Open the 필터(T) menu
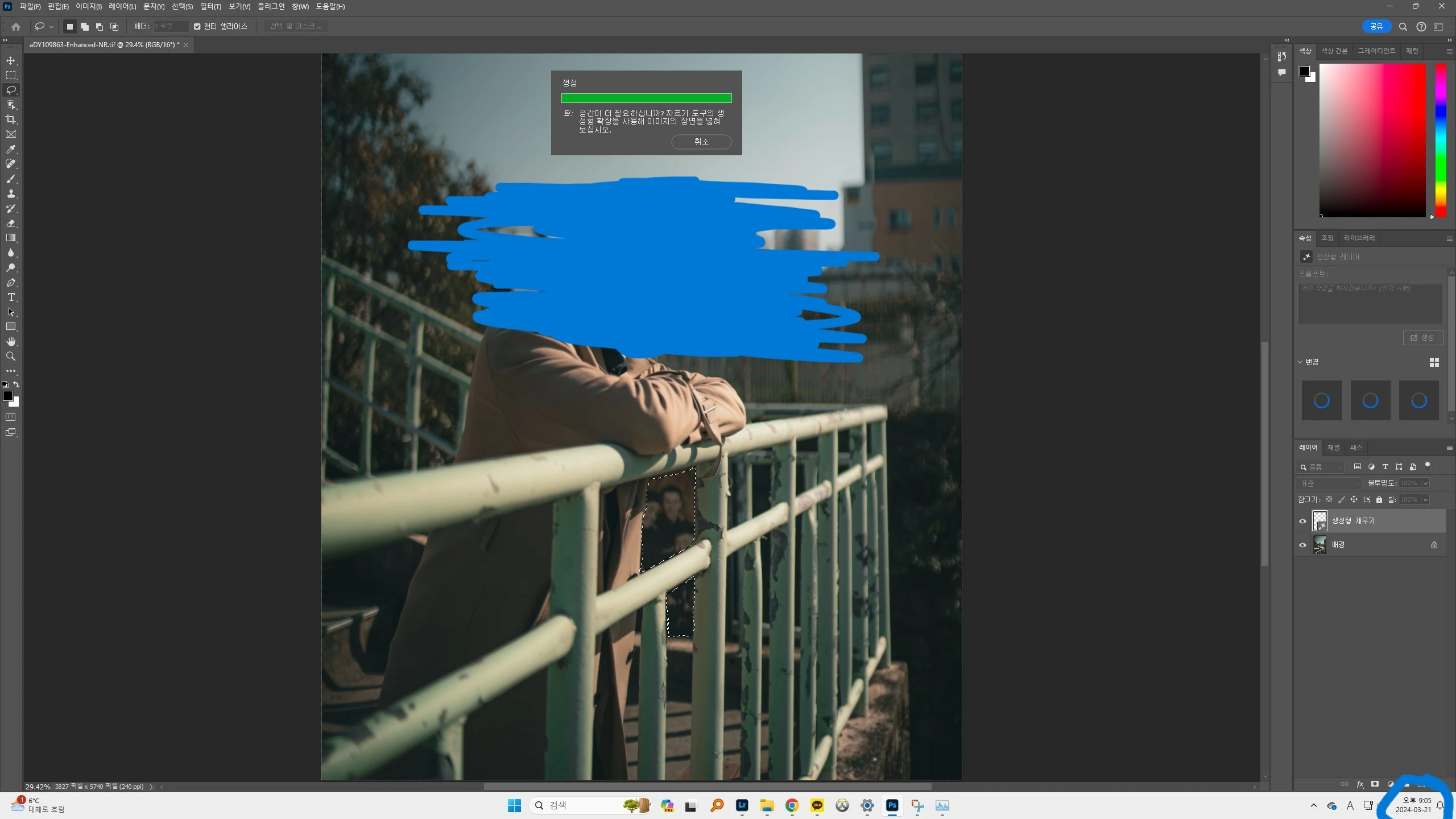This screenshot has width=1456, height=819. (210, 6)
